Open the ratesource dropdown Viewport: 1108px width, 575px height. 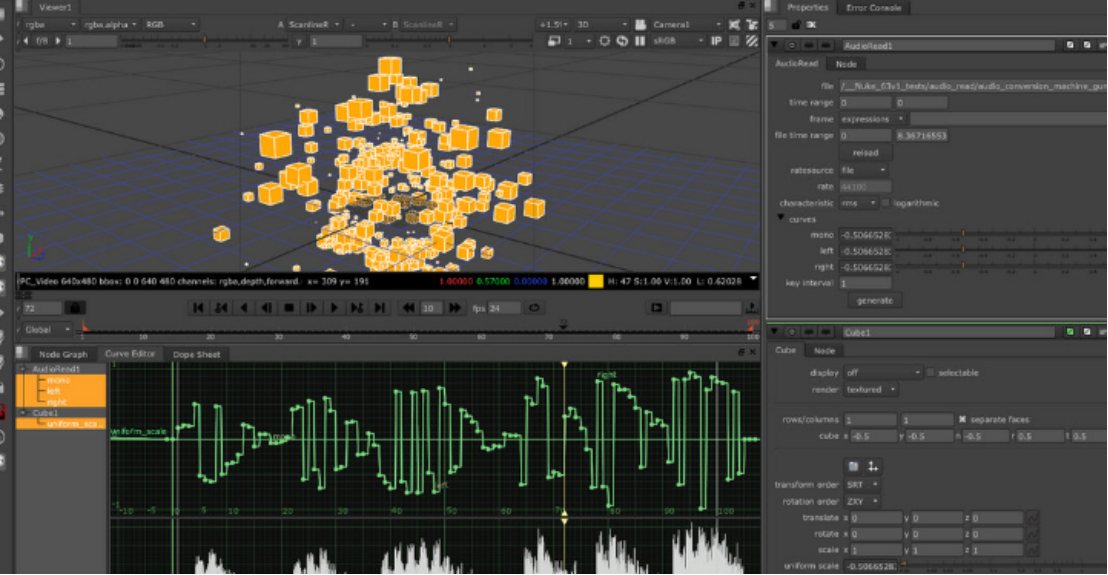pyautogui.click(x=864, y=170)
